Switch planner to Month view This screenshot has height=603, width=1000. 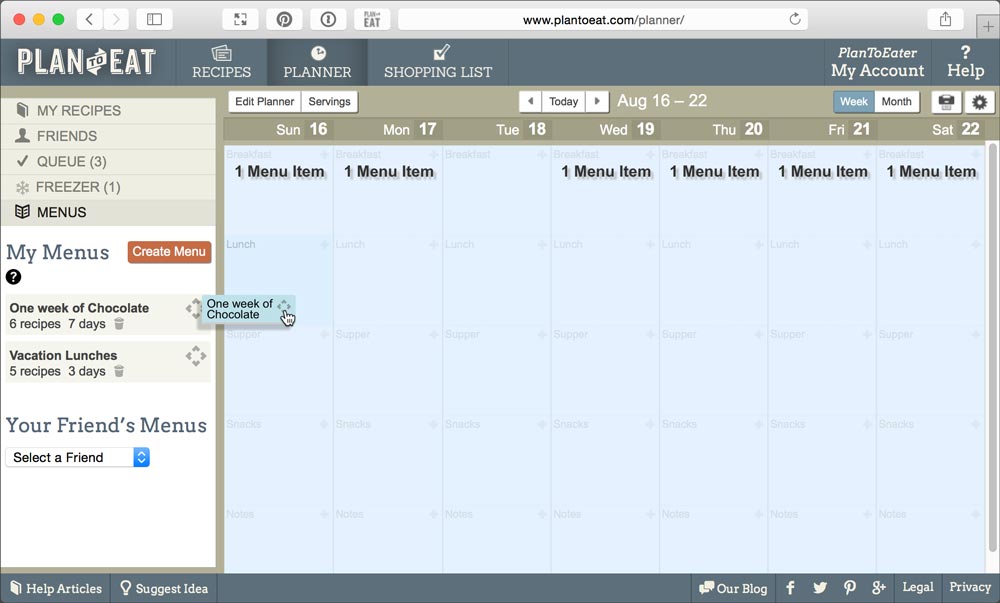[896, 101]
